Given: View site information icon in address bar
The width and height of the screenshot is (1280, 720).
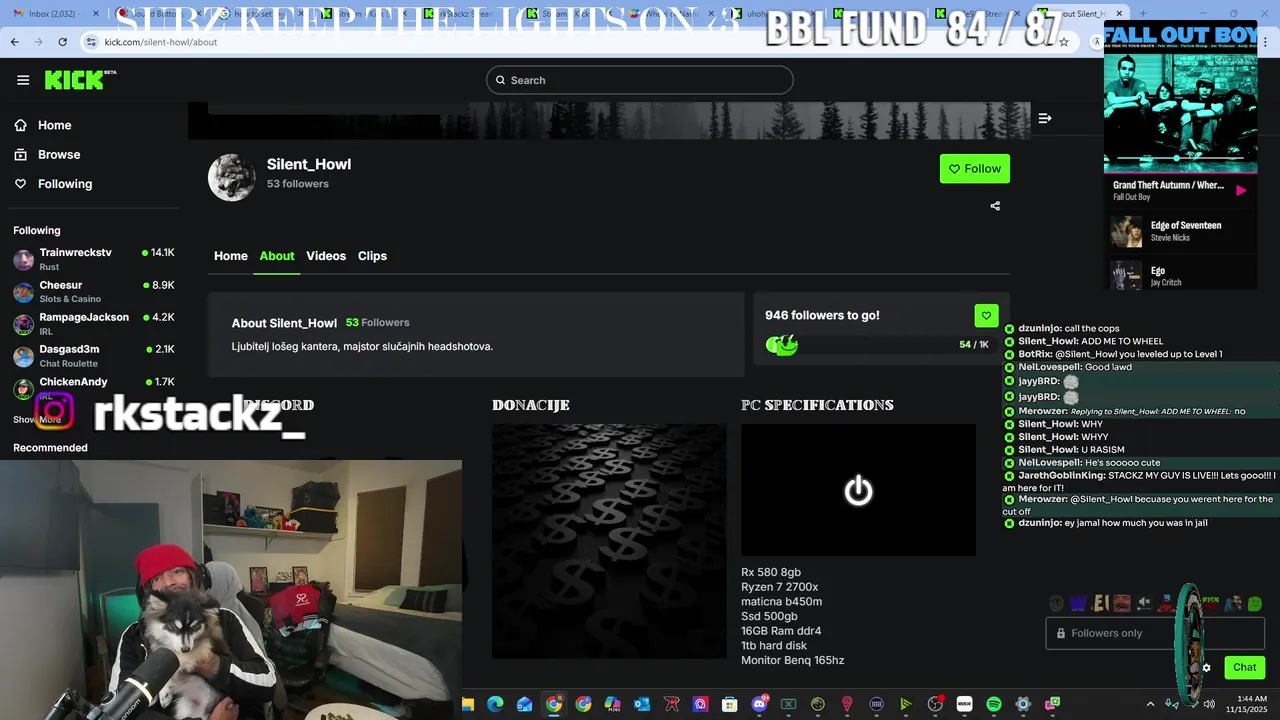Looking at the screenshot, I should (92, 42).
